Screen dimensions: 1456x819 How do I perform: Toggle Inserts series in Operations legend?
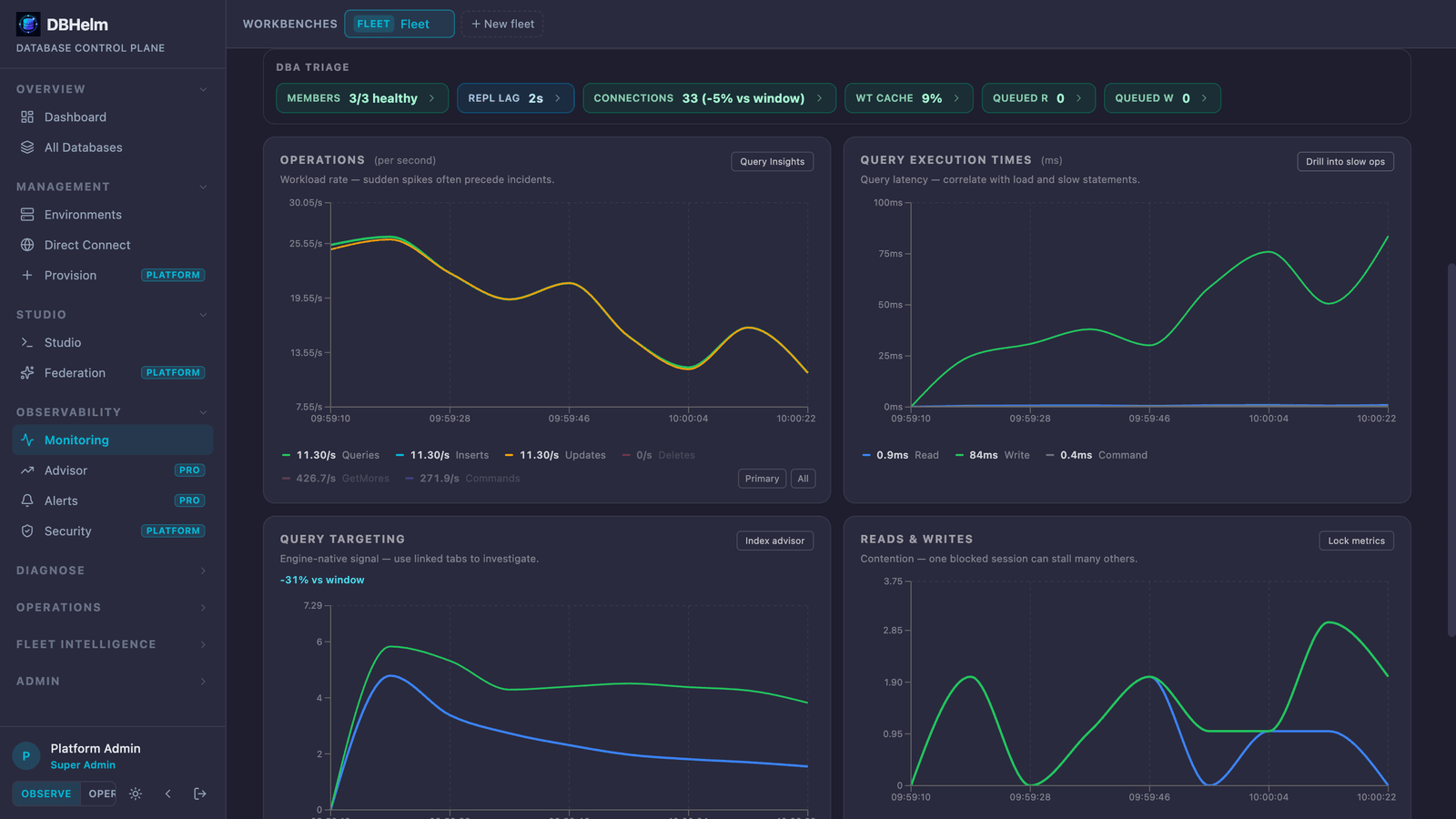[x=442, y=455]
